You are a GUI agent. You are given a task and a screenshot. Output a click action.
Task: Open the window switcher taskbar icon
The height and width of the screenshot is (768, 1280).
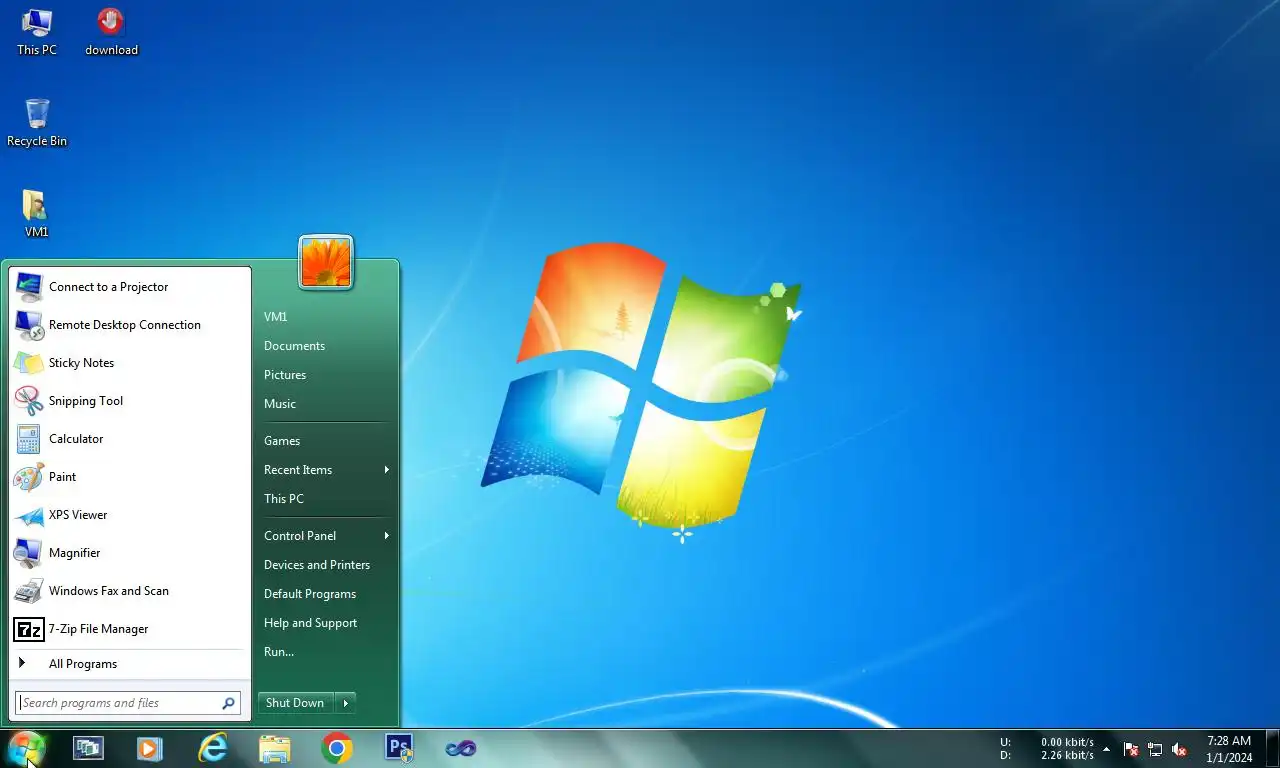tap(88, 748)
